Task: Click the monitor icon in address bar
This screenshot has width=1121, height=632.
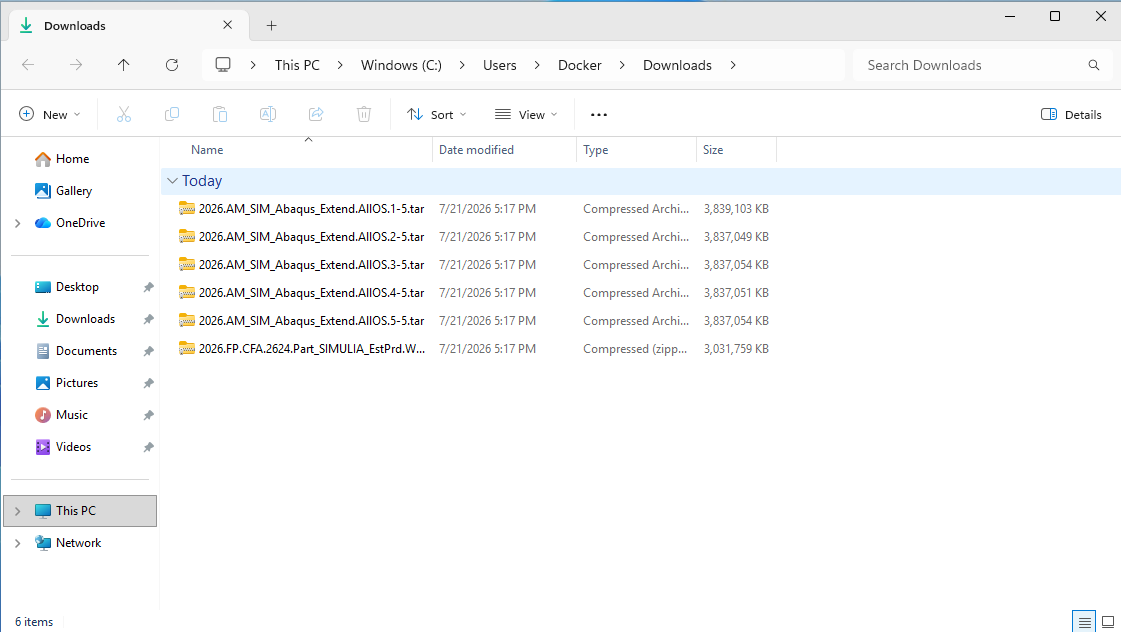Action: [x=223, y=65]
